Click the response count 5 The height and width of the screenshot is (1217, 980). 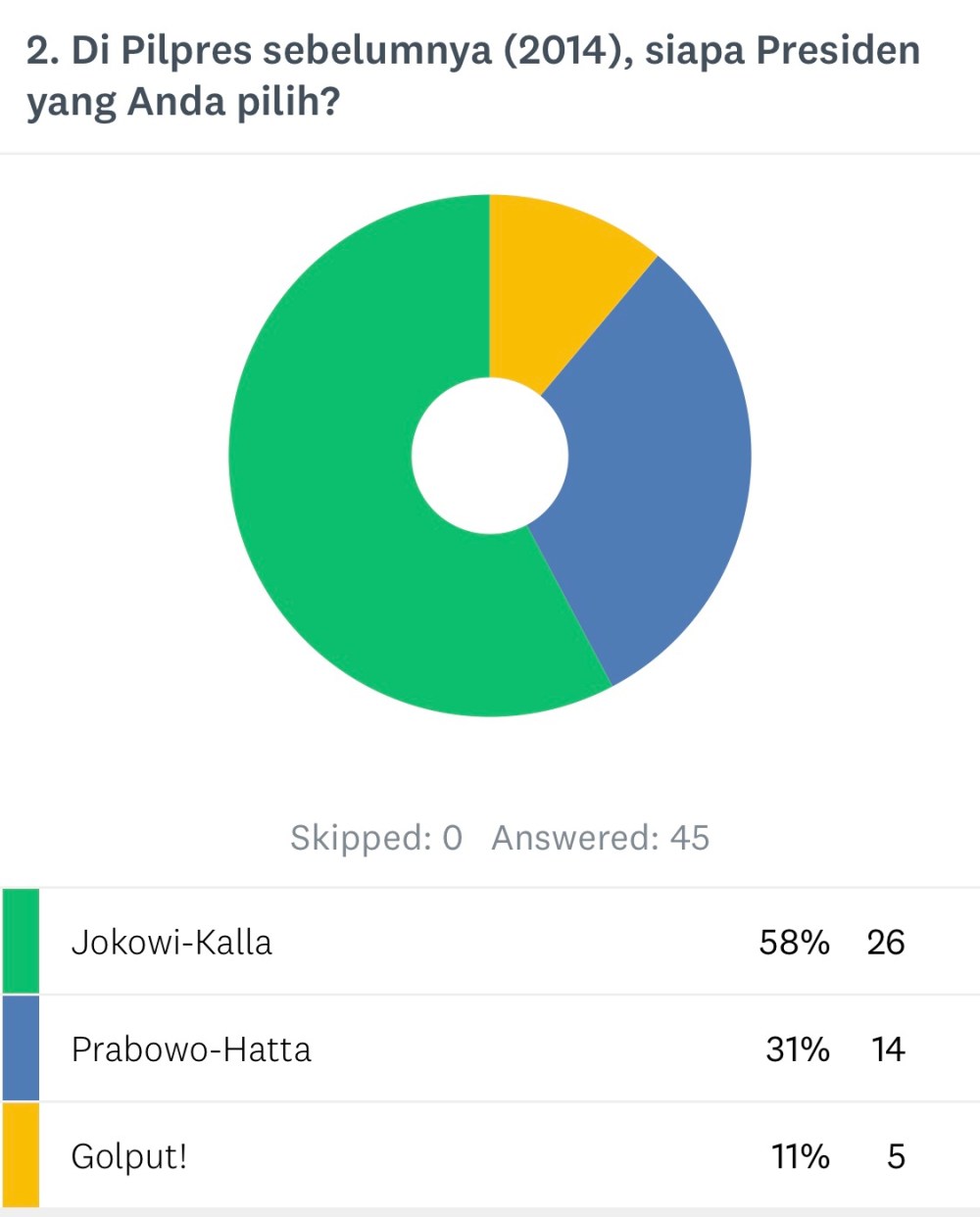896,1156
